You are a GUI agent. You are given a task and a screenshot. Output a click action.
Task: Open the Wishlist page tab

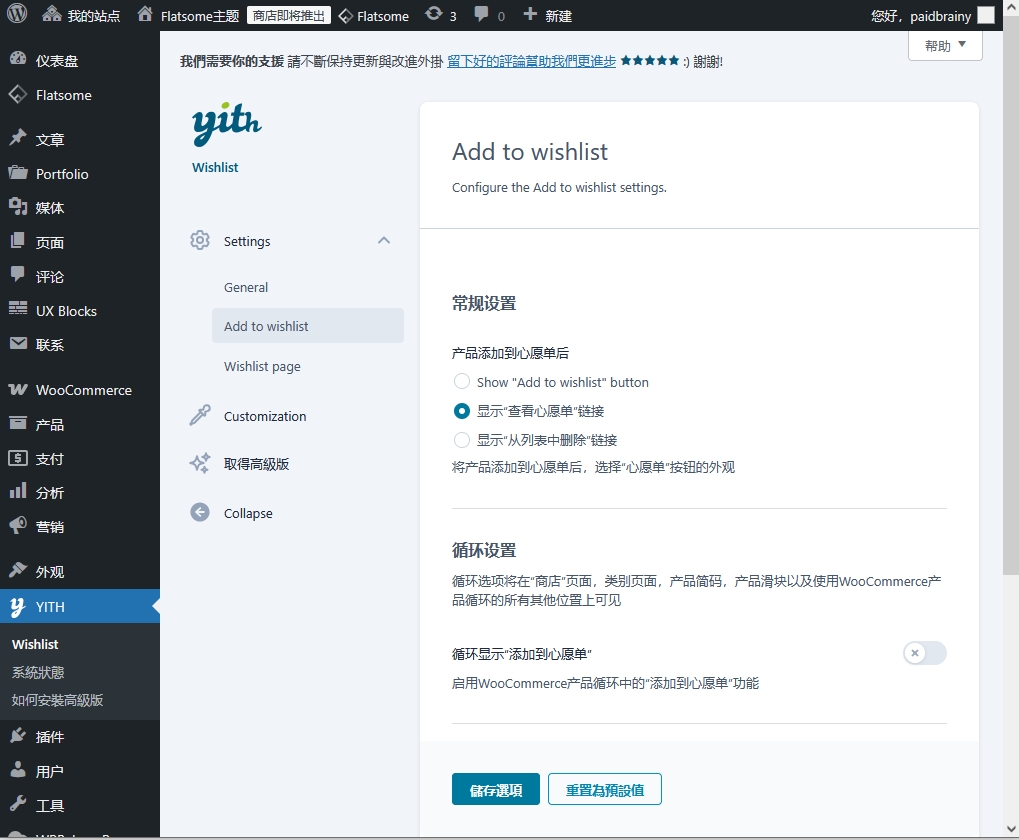tap(263, 366)
